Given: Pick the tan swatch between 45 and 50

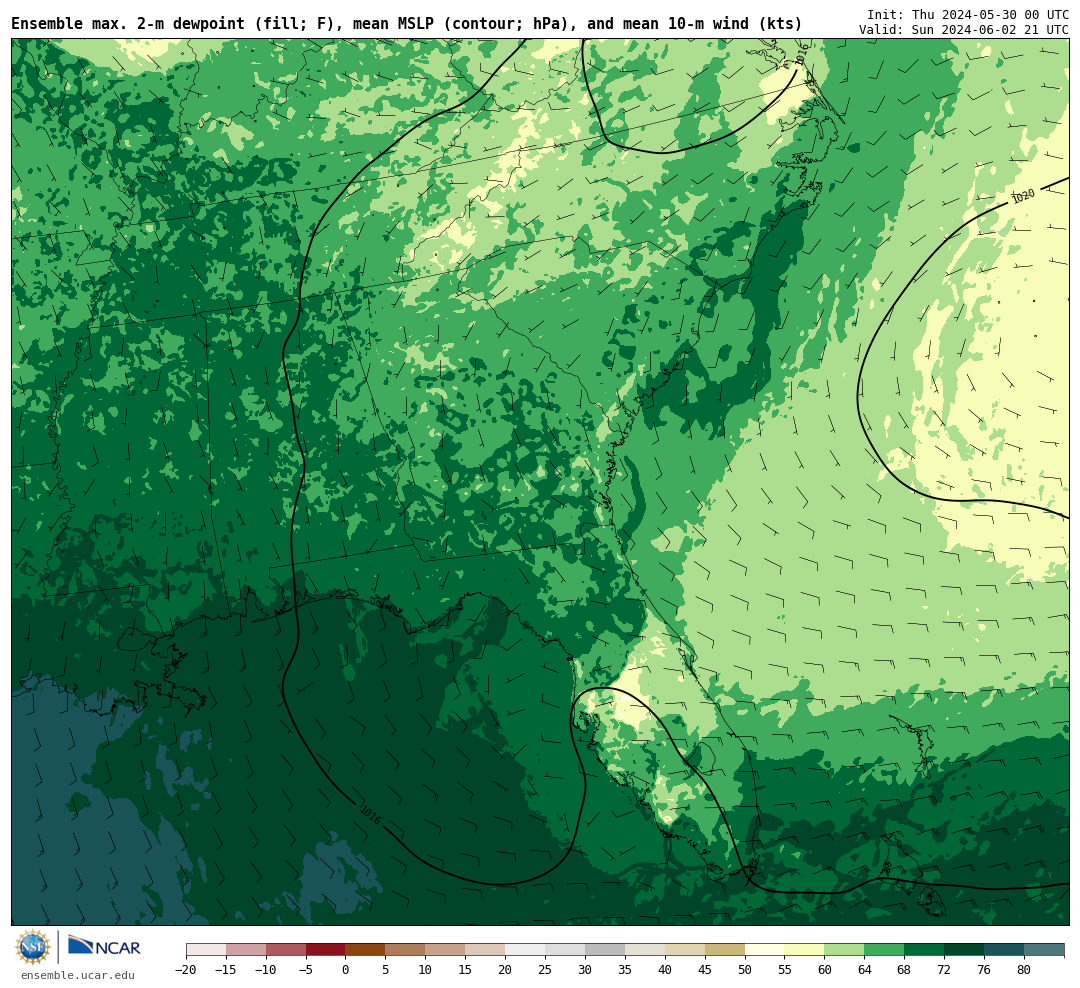Looking at the screenshot, I should click(725, 950).
